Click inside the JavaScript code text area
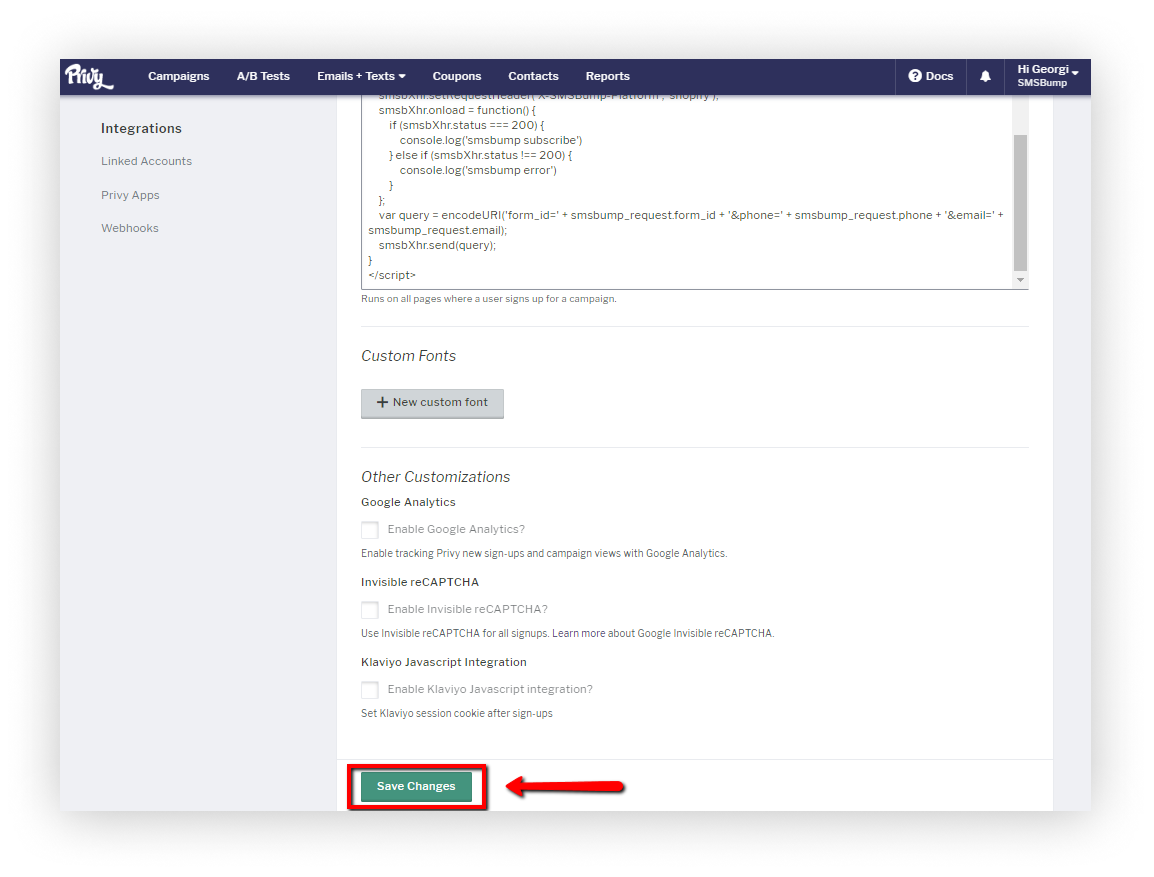Viewport: 1154px width, 877px height. 687,192
